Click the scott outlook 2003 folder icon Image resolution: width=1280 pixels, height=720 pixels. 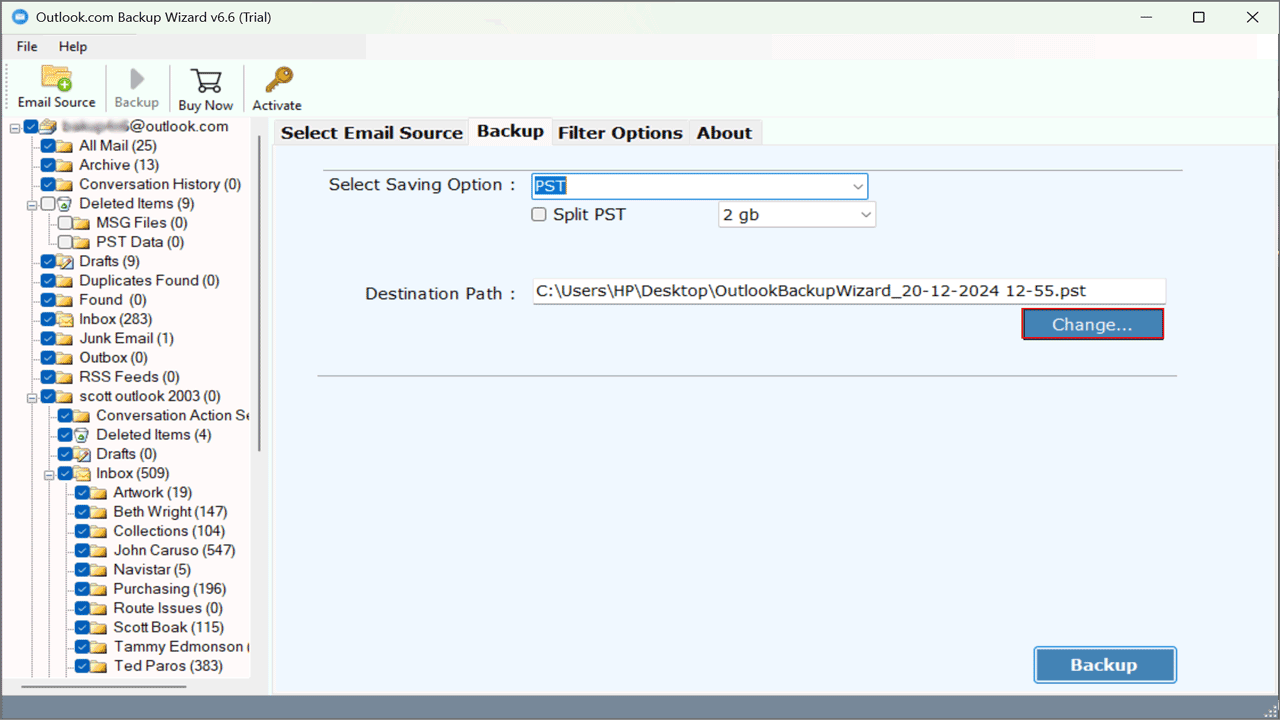click(65, 397)
